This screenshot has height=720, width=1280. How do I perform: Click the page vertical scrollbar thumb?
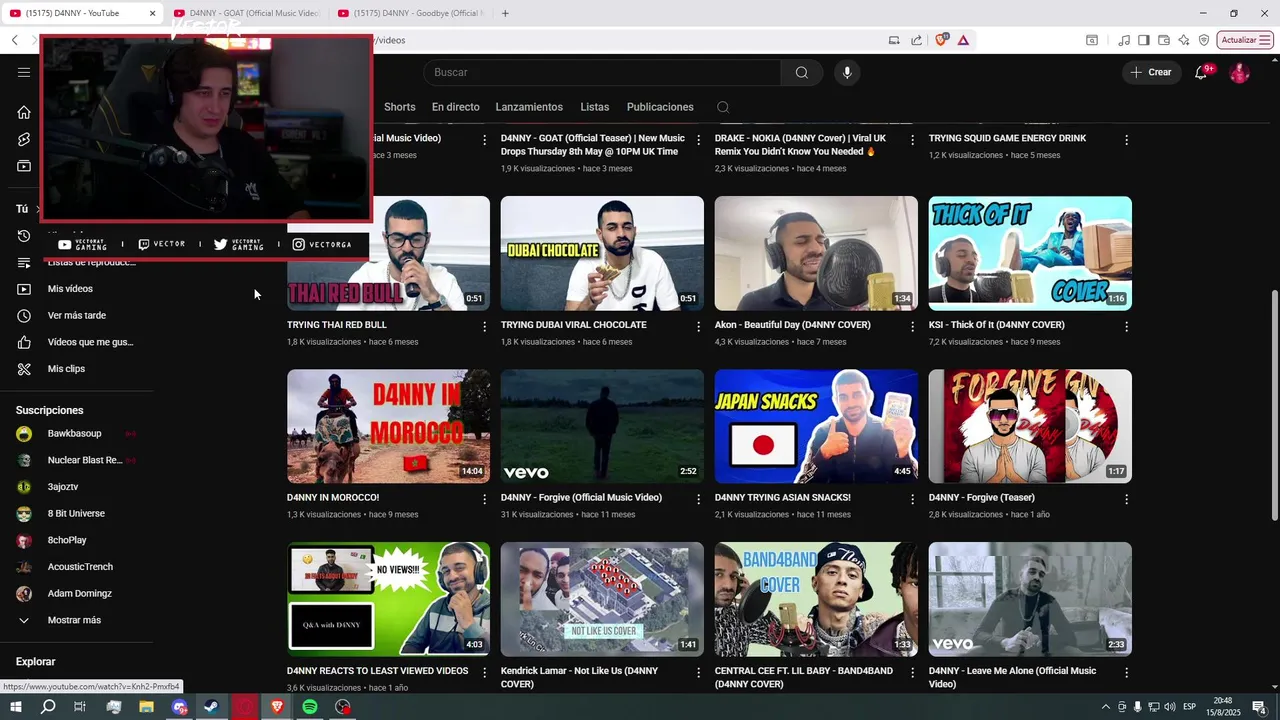[x=1274, y=405]
